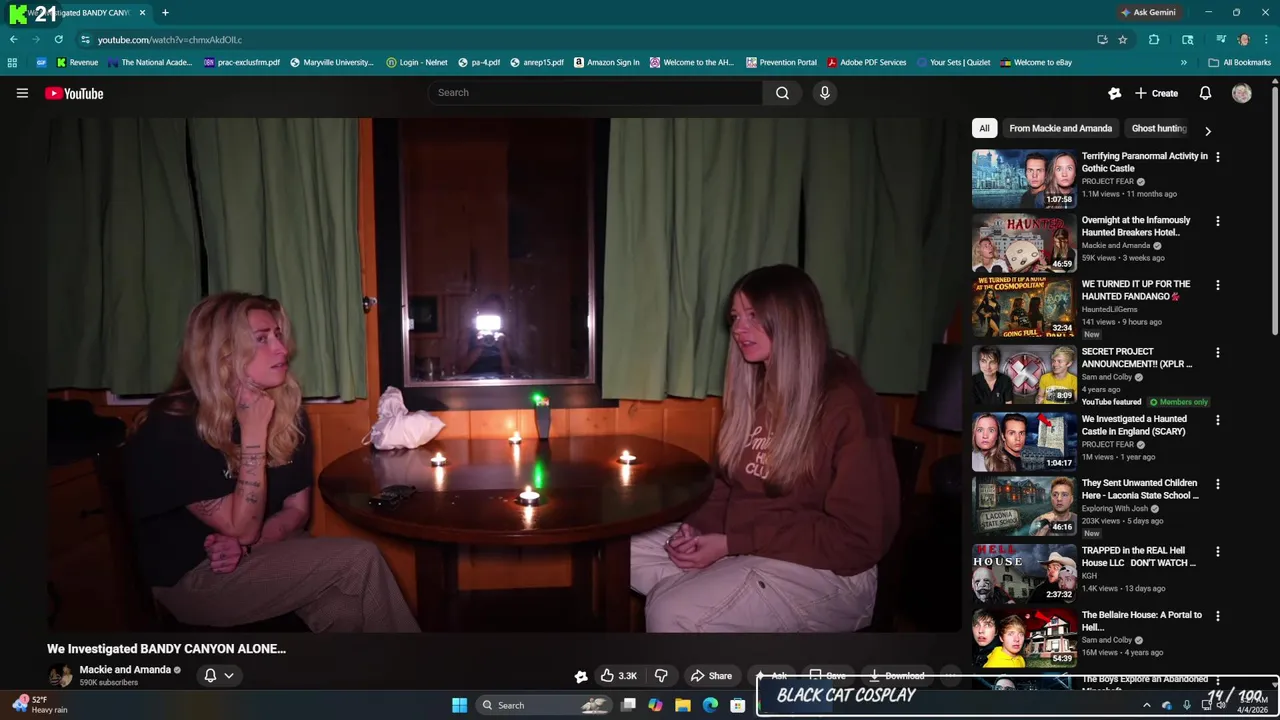1280x720 pixels.
Task: Click the YouTube search magnifier button
Action: point(782,93)
